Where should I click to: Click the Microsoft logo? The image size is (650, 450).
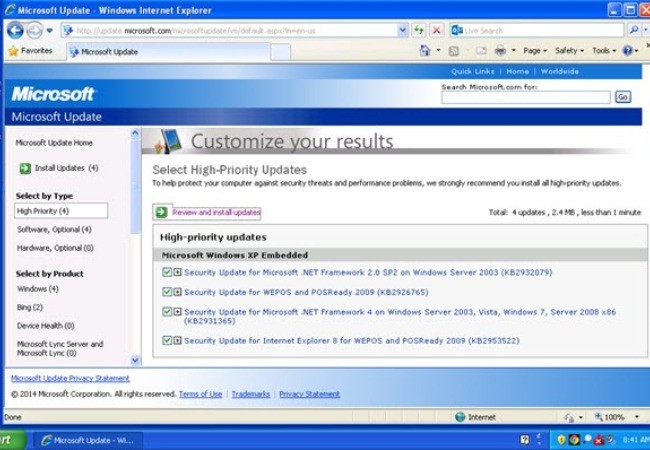click(53, 94)
